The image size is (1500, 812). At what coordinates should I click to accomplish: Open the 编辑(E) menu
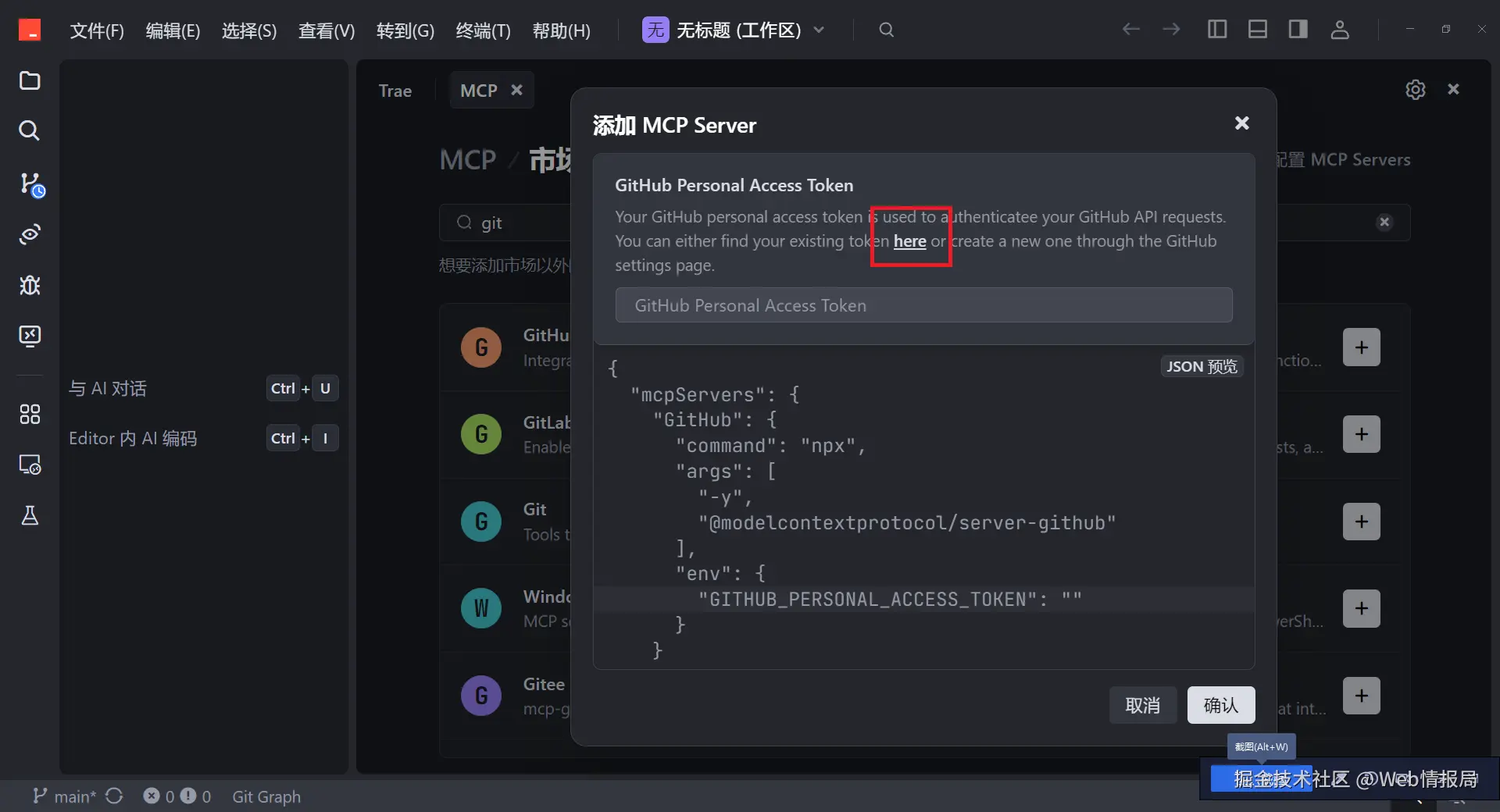point(173,30)
